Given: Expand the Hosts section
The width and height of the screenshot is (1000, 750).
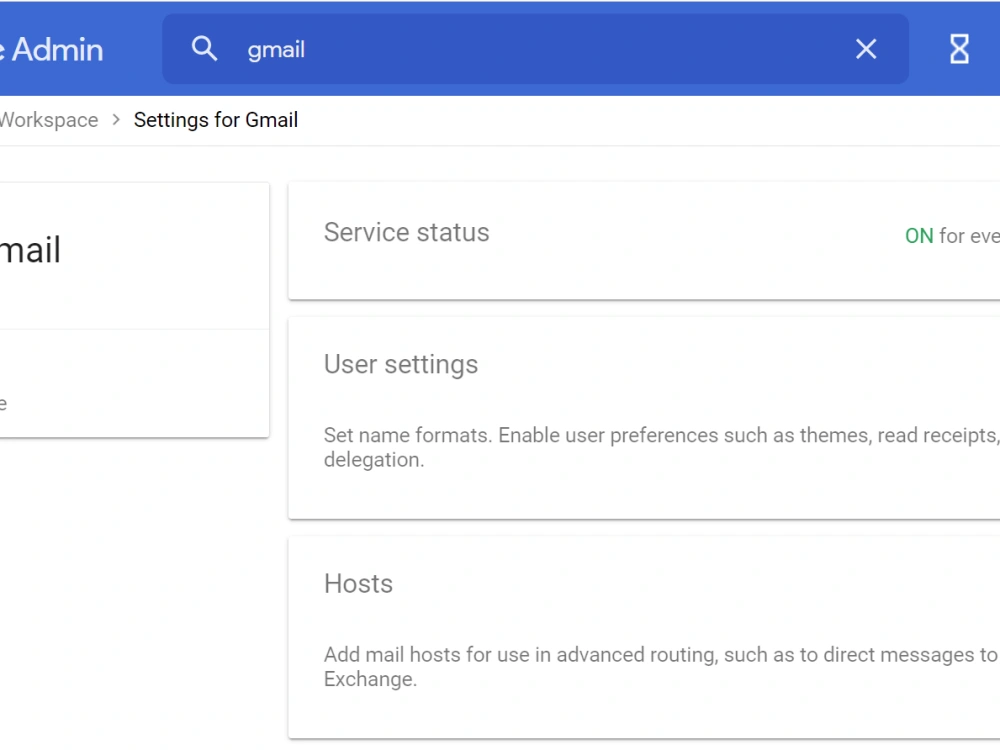Looking at the screenshot, I should pyautogui.click(x=644, y=638).
